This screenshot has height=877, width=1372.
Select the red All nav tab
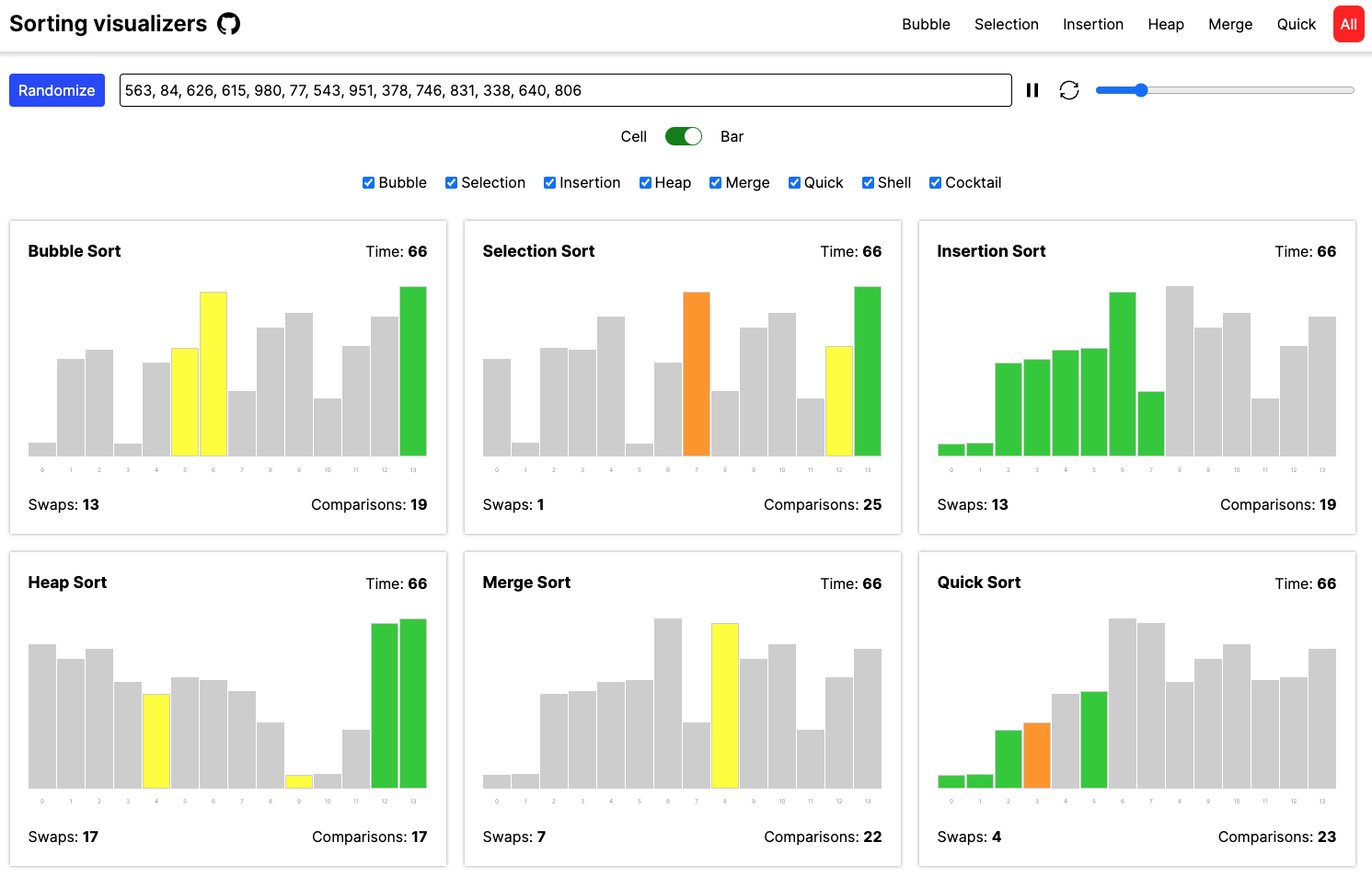click(x=1349, y=25)
